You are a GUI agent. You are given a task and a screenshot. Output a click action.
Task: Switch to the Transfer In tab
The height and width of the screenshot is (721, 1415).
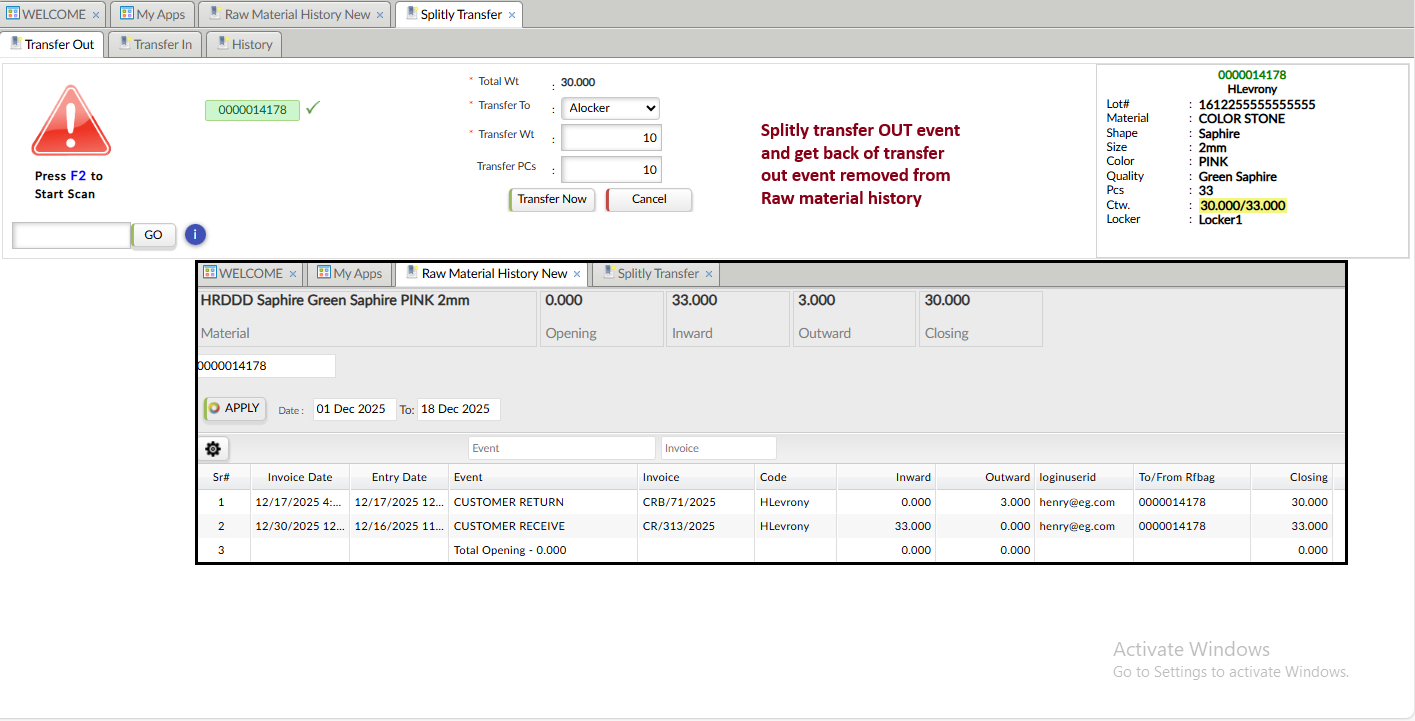click(155, 44)
